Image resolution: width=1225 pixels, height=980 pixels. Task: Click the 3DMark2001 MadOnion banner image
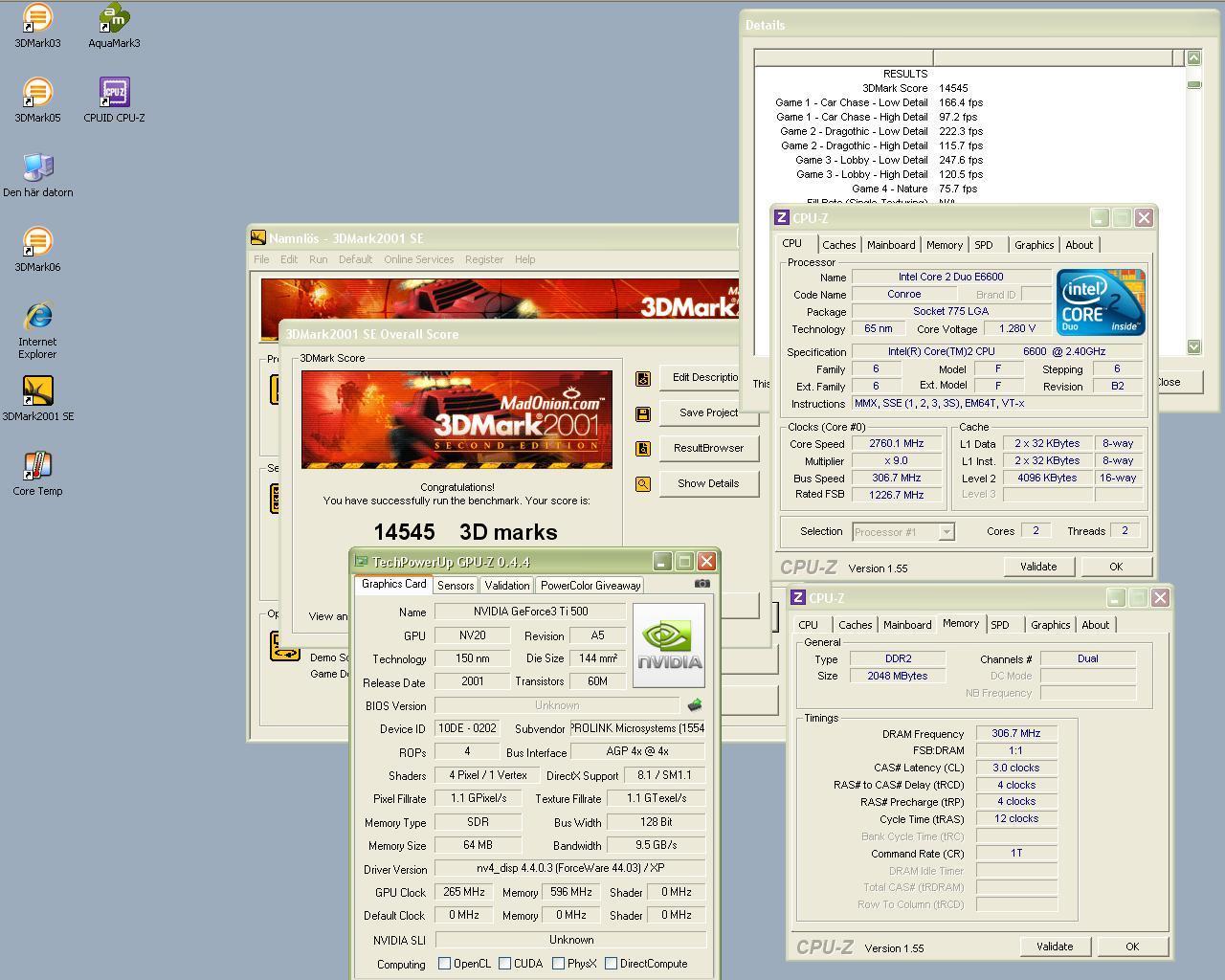(x=457, y=419)
